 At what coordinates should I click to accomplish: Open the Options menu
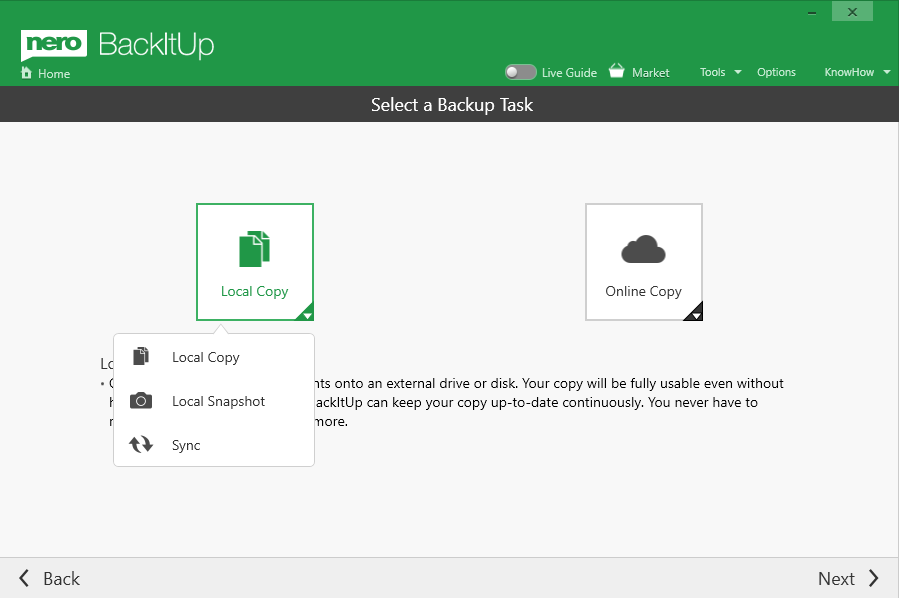pos(776,72)
